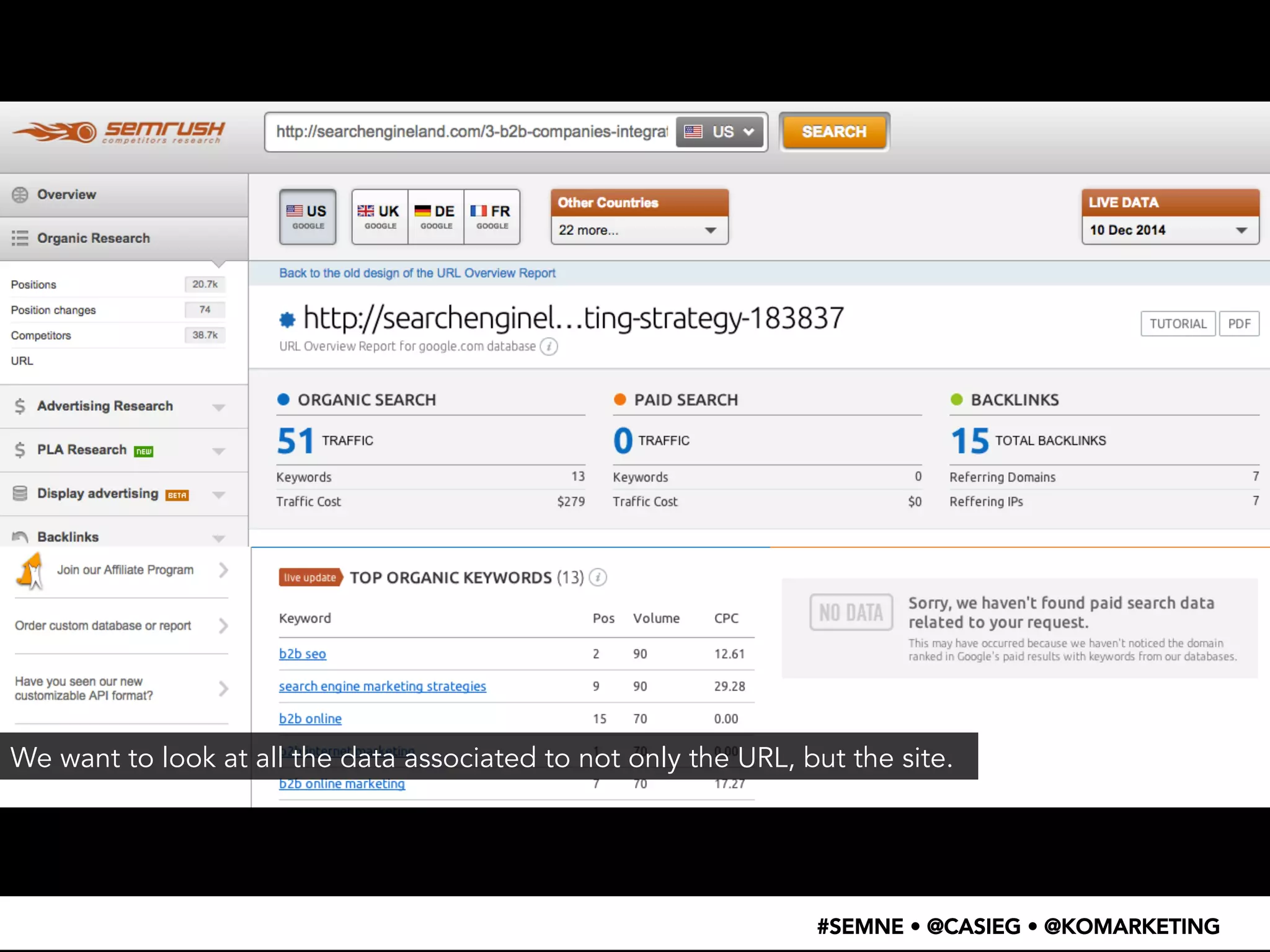
Task: Click the arrow beside Join our Affiliate Program
Action: (x=223, y=570)
